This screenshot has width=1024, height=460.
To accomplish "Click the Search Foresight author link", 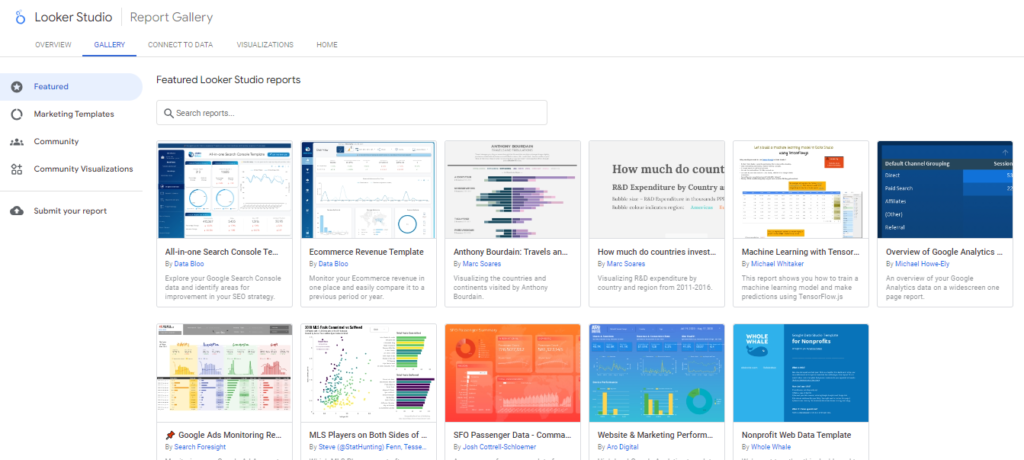I will [200, 448].
